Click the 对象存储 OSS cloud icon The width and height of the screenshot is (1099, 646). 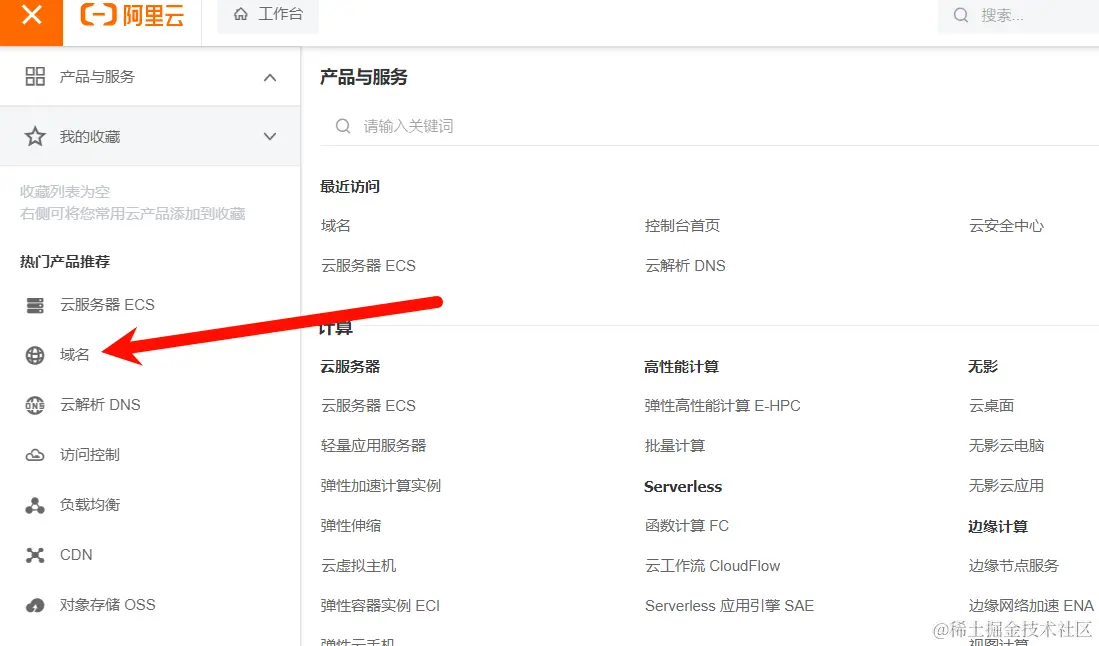pos(35,605)
